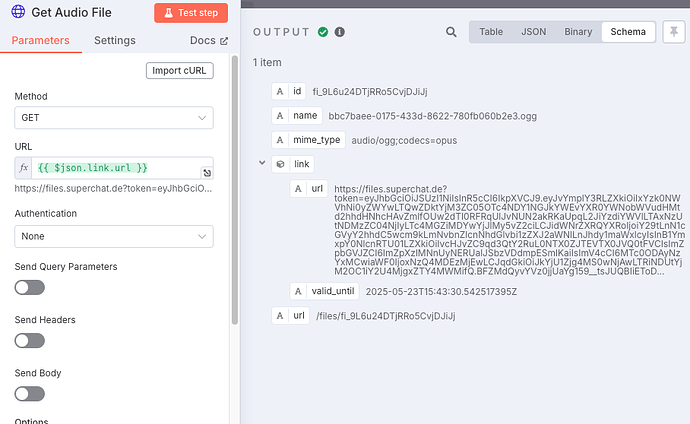Click string type icon for bottom url field
Screen dimensions: 690x424
coord(280,315)
